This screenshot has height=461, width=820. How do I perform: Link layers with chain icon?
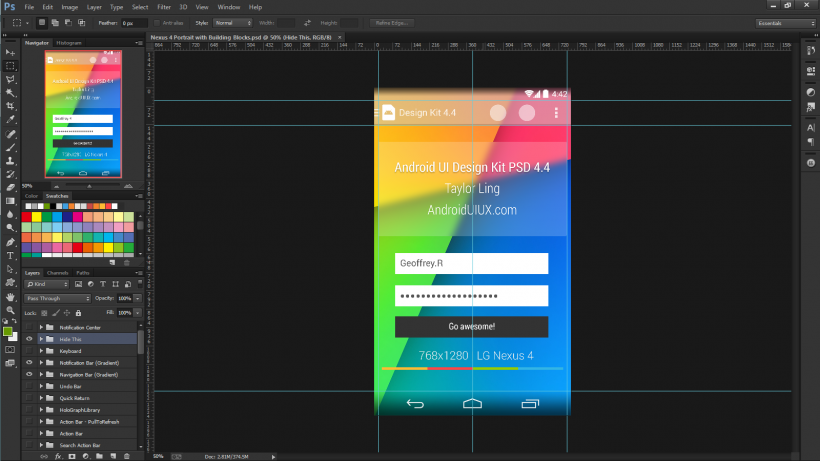click(x=44, y=456)
